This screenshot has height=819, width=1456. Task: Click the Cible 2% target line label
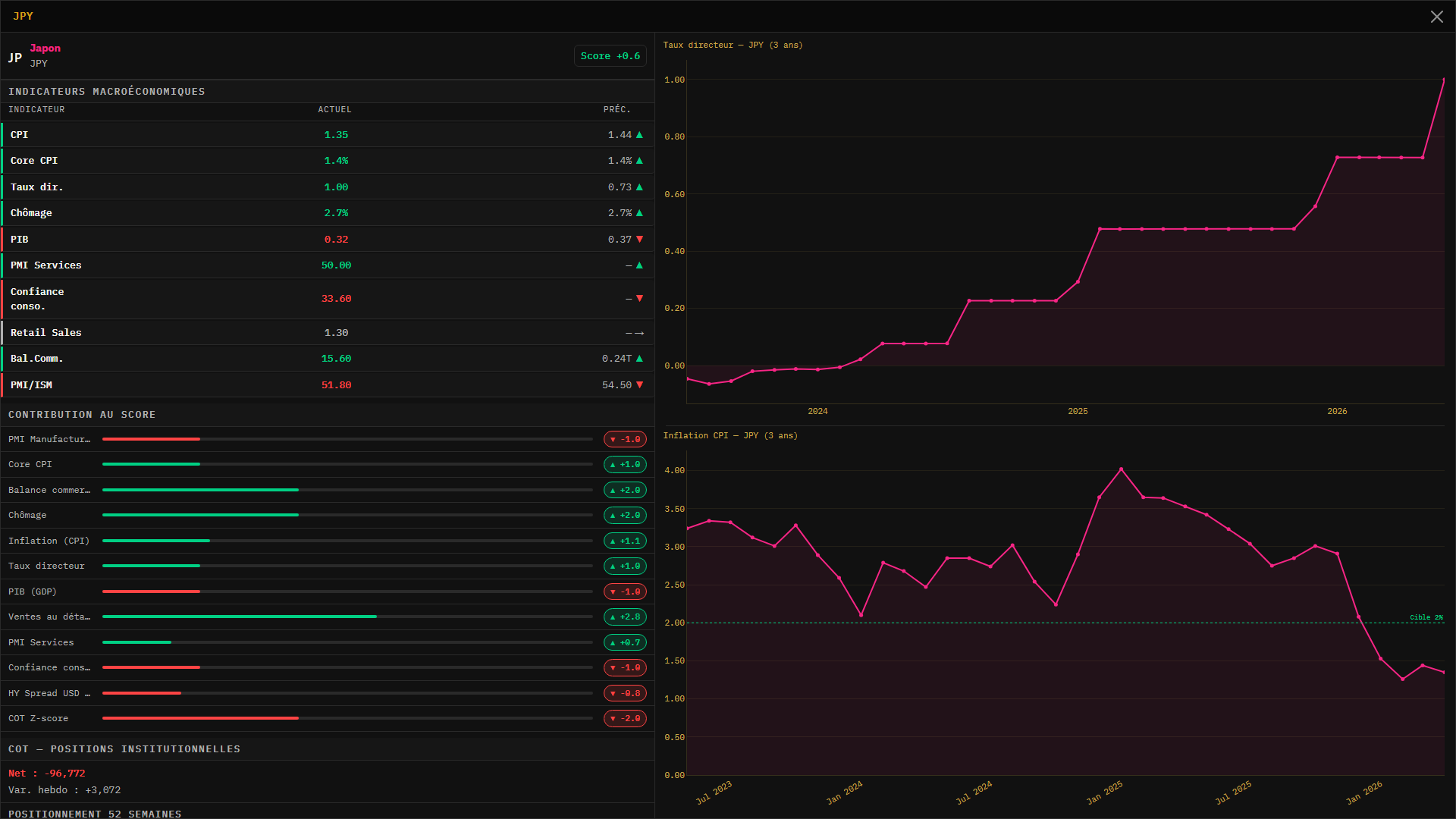click(x=1426, y=617)
